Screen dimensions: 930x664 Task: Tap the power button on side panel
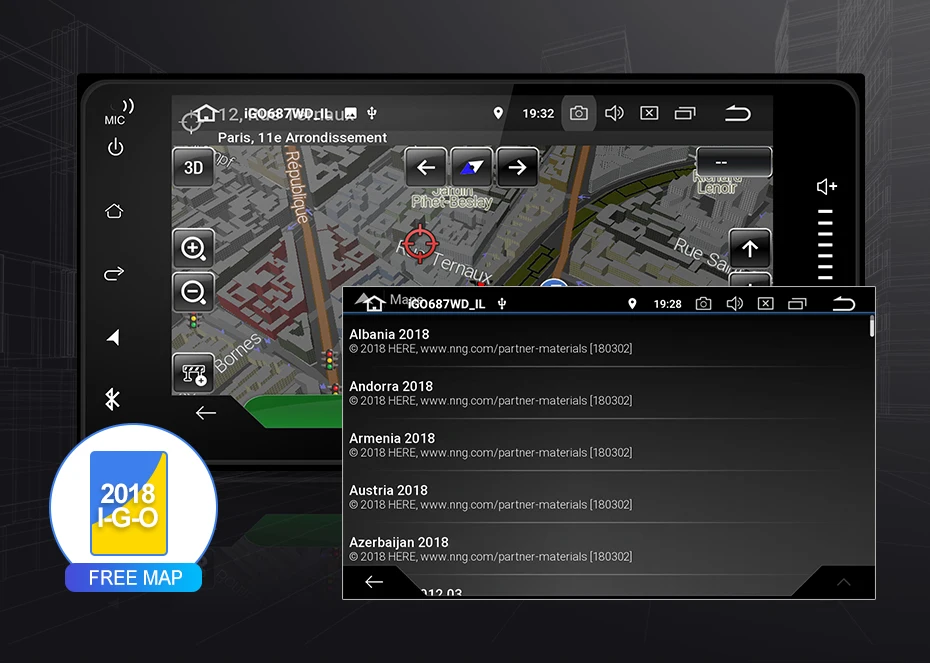pyautogui.click(x=115, y=147)
